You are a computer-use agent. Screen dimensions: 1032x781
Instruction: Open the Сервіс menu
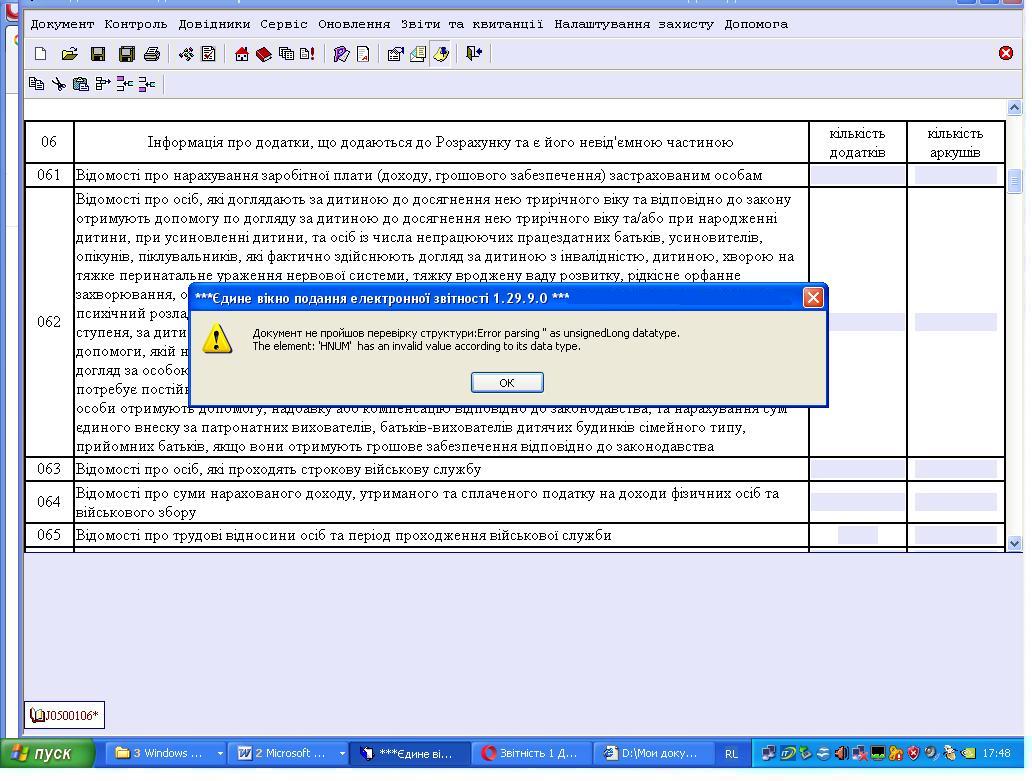[284, 24]
